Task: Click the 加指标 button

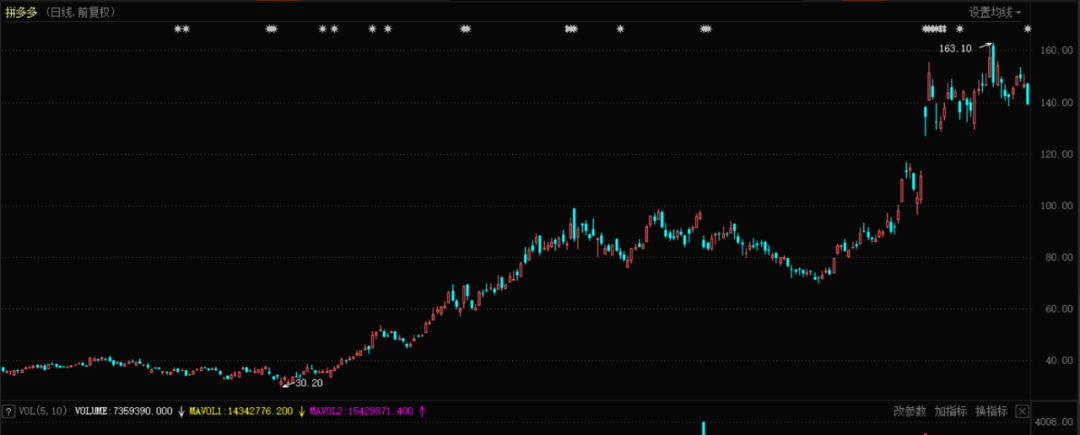Action: coord(951,412)
